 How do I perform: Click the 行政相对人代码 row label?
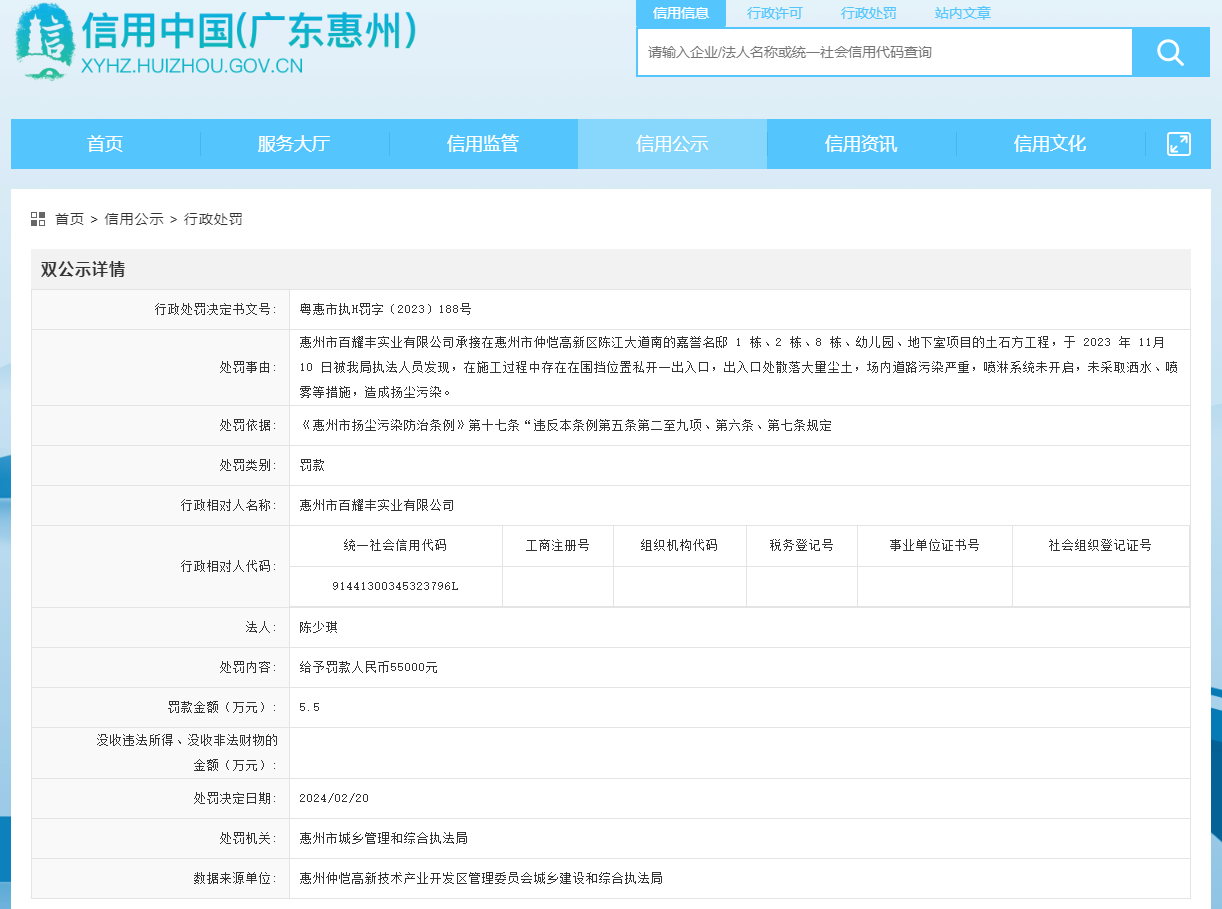pos(229,566)
